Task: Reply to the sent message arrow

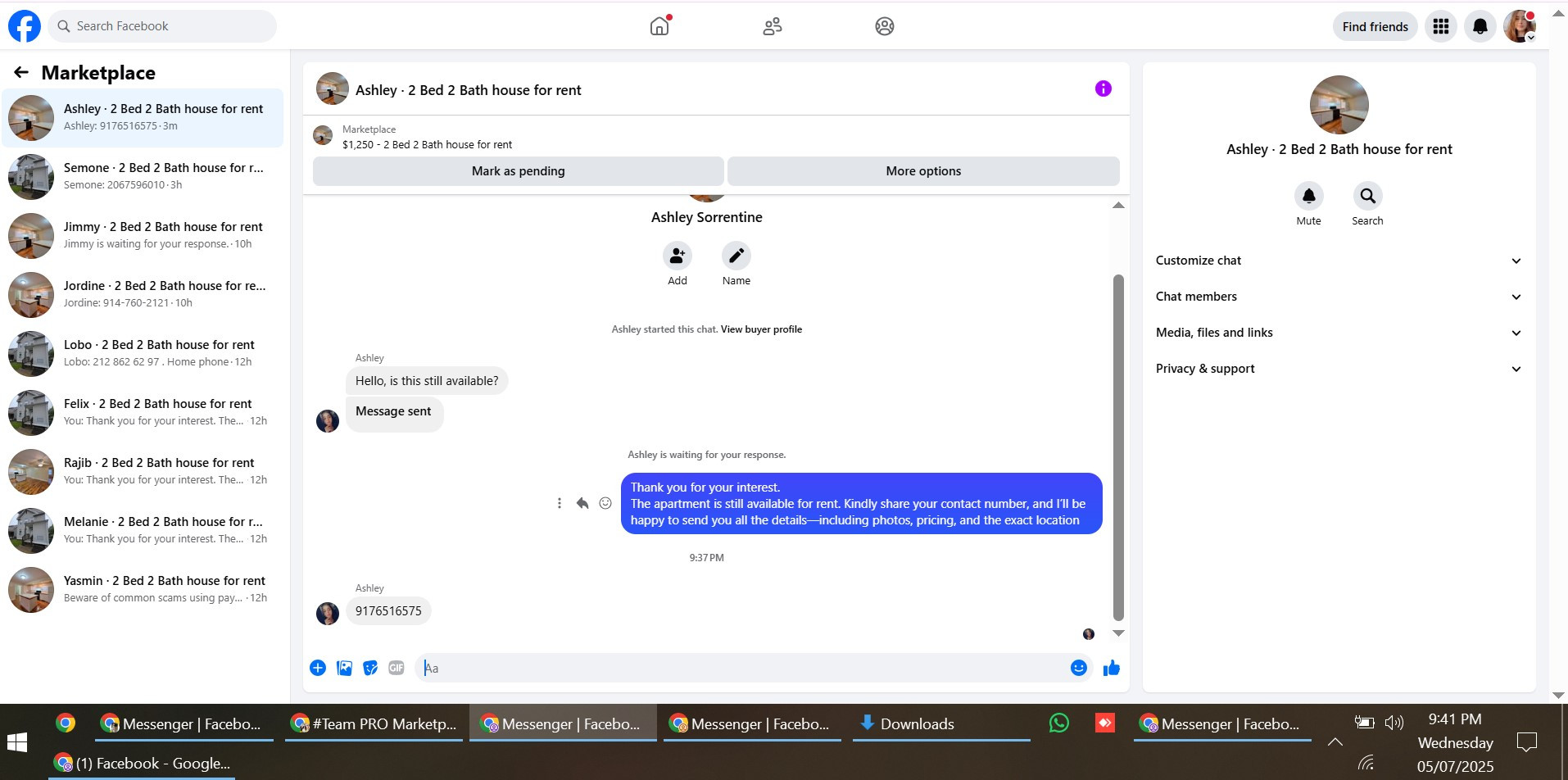Action: 582,503
